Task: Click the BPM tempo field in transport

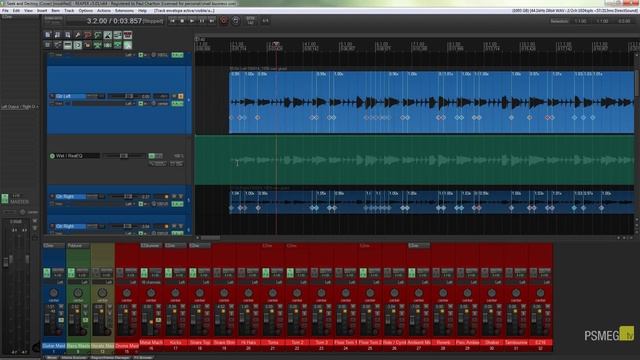Action: tap(251, 20)
